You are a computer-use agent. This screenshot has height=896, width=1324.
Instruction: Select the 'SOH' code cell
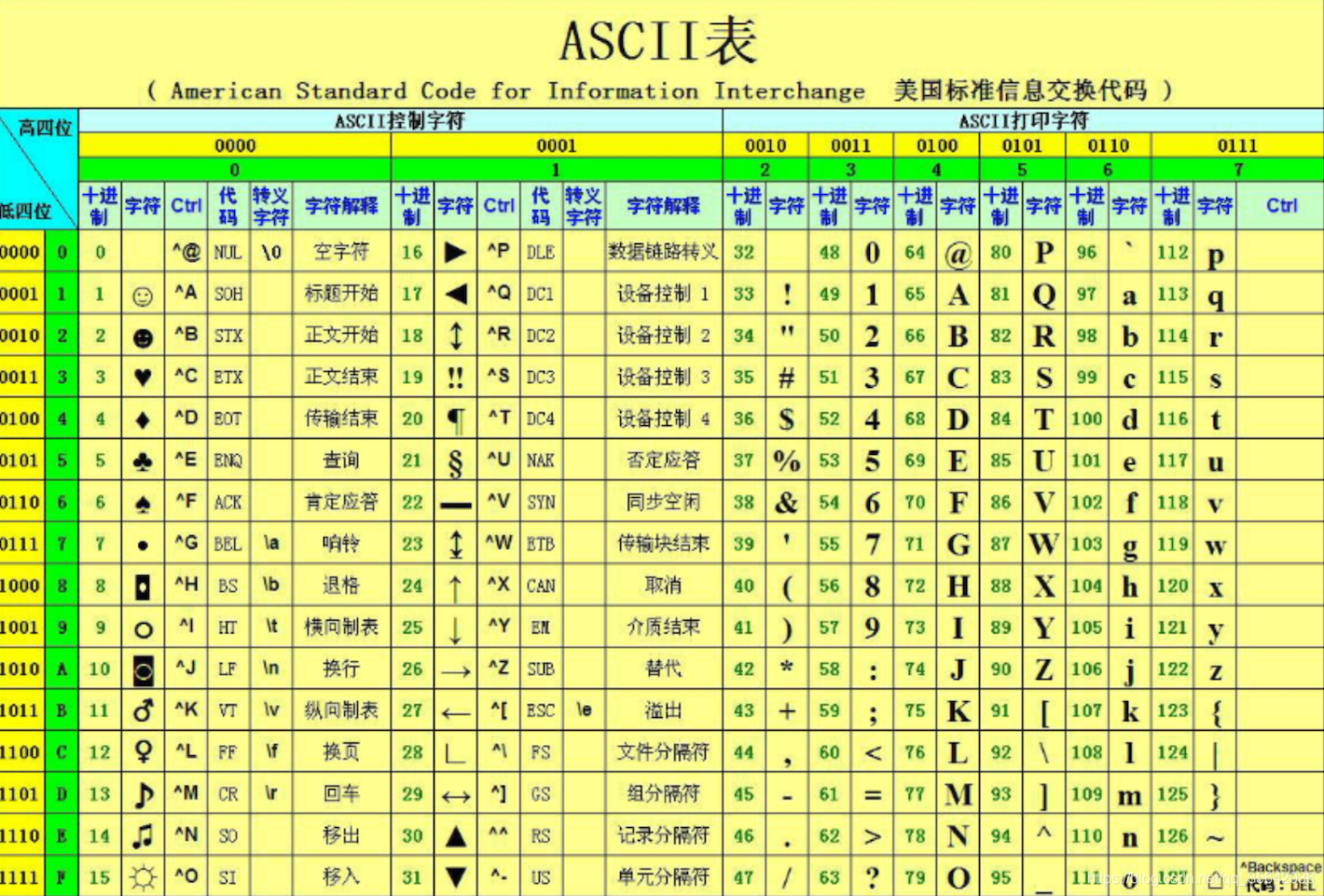pos(228,295)
